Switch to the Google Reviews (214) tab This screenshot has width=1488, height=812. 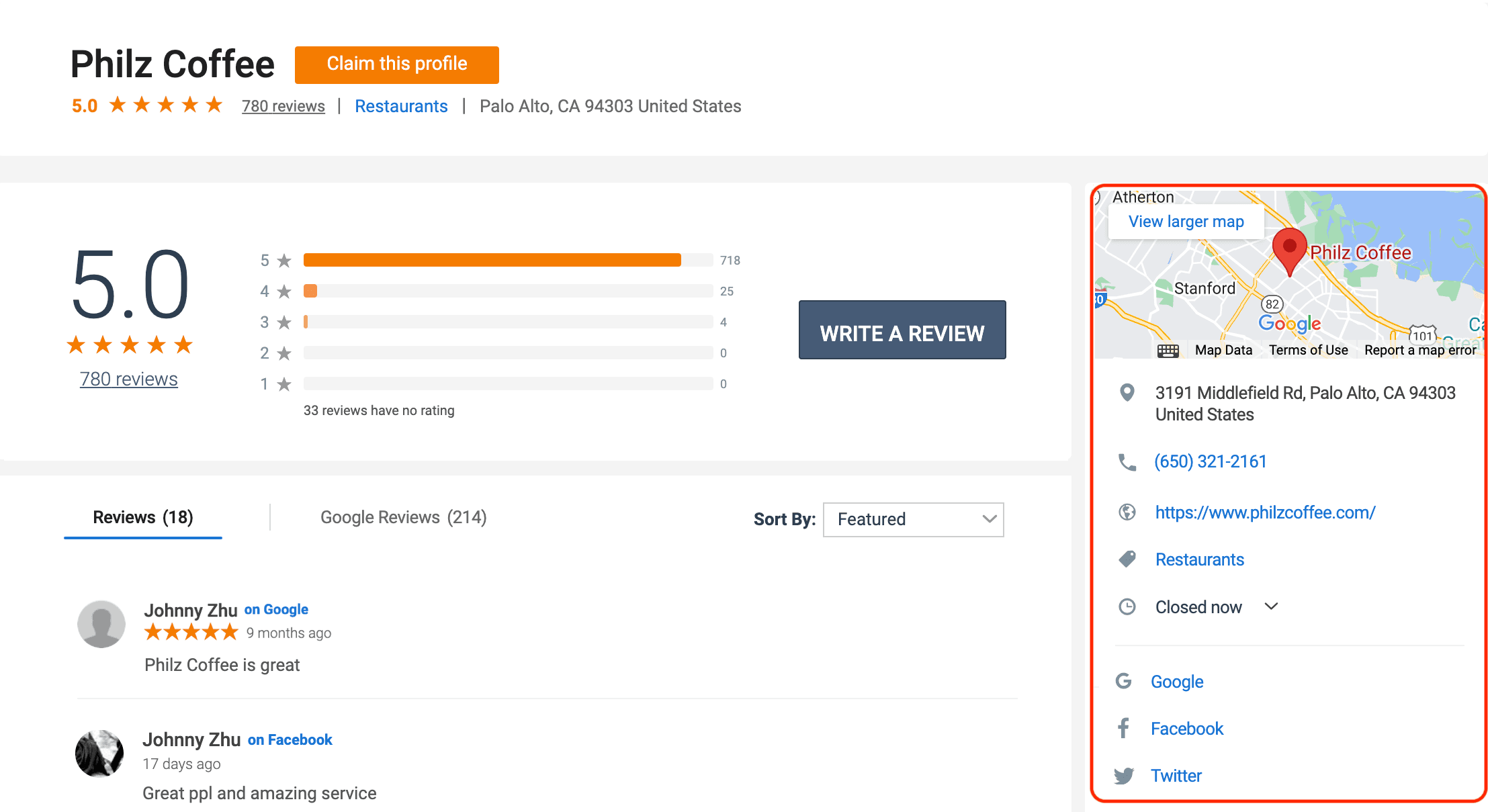coord(404,517)
